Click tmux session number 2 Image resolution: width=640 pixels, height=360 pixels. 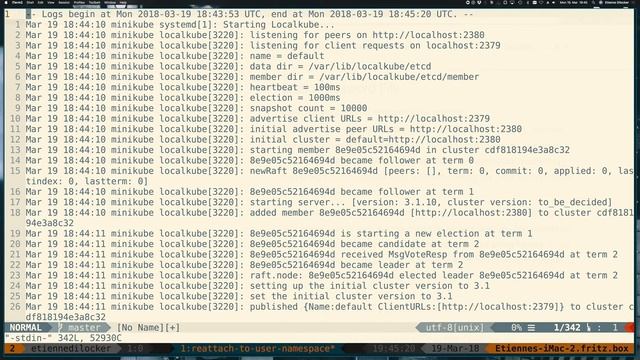[x=12, y=349]
